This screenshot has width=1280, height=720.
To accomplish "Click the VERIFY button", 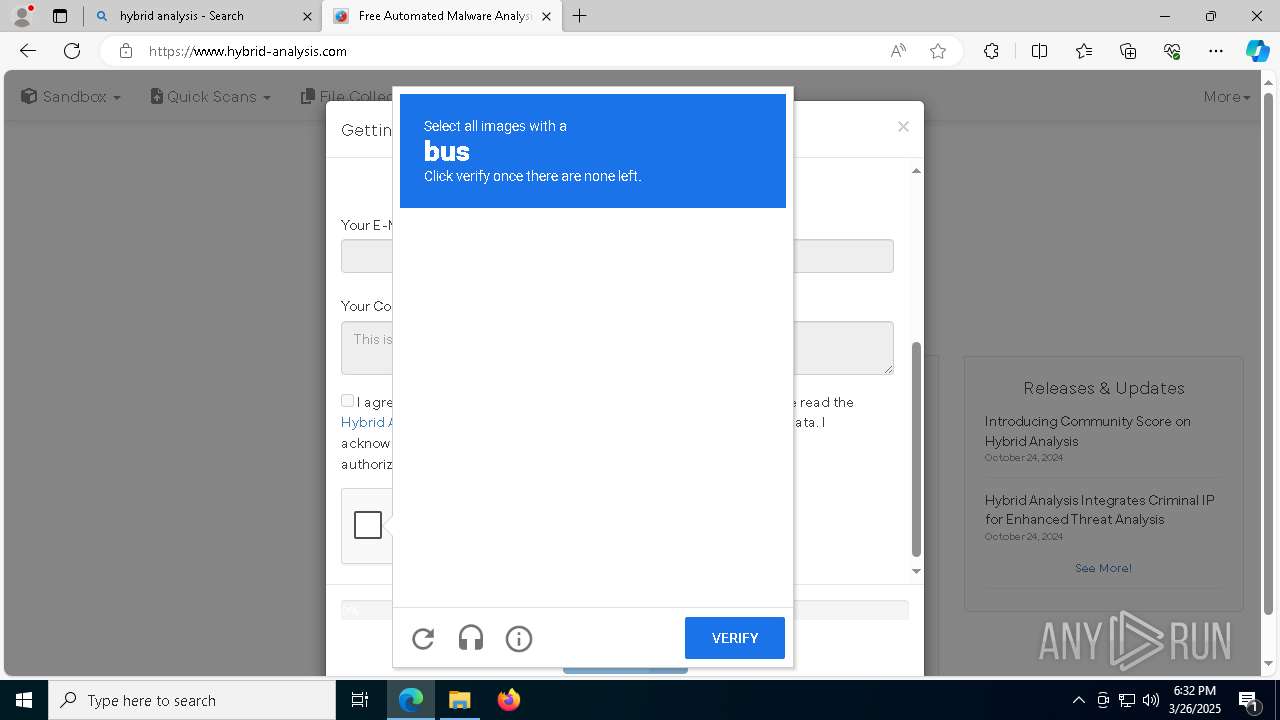I will (735, 638).
